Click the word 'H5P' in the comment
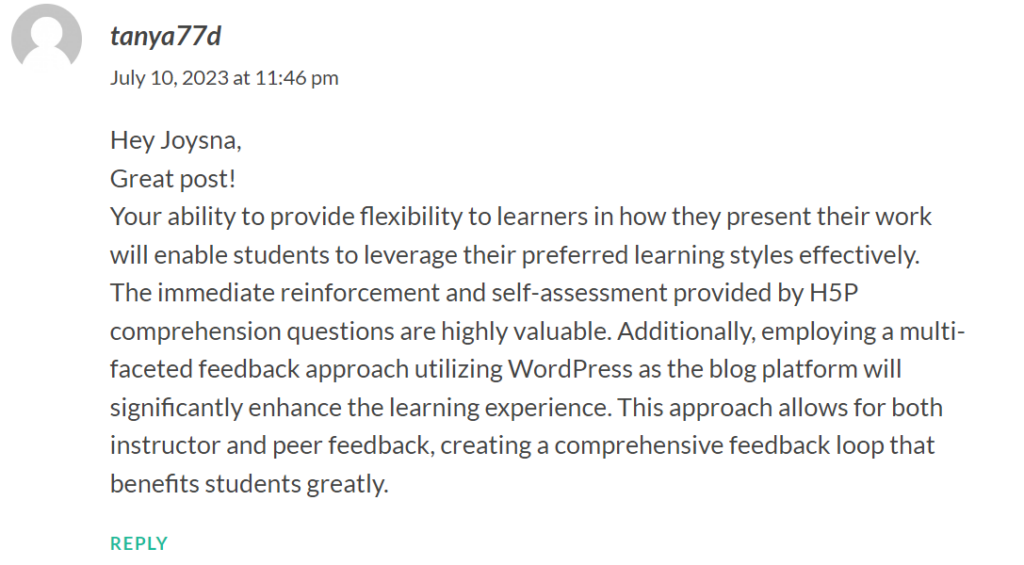The image size is (1024, 565). point(833,293)
